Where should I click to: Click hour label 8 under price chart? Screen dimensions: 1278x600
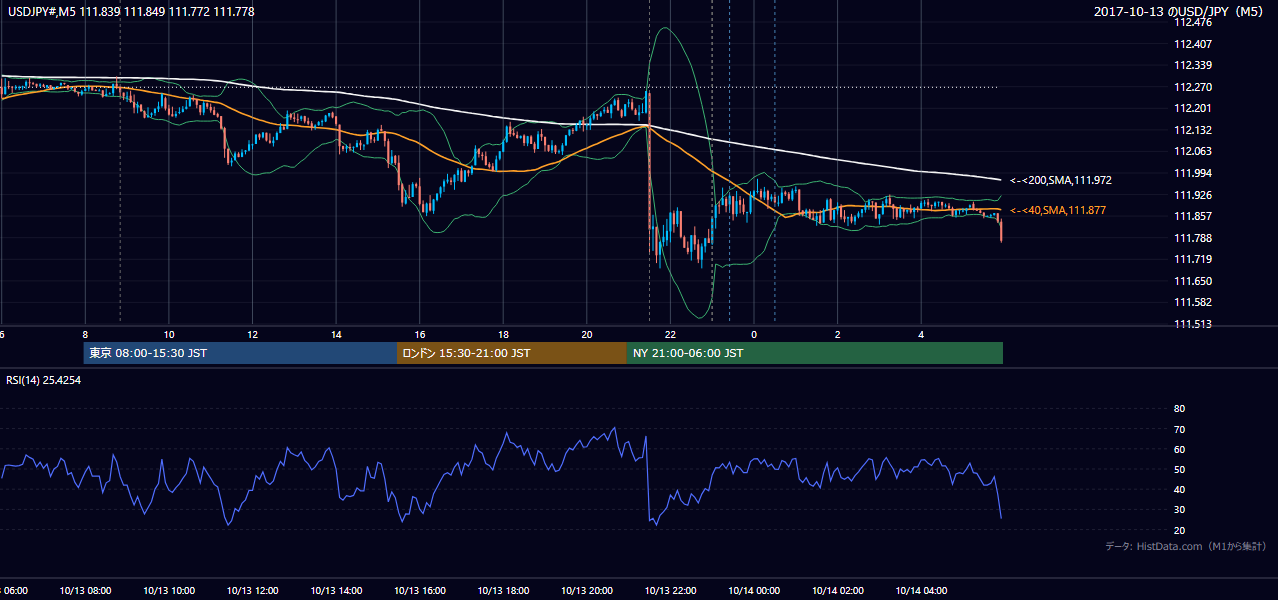85,334
